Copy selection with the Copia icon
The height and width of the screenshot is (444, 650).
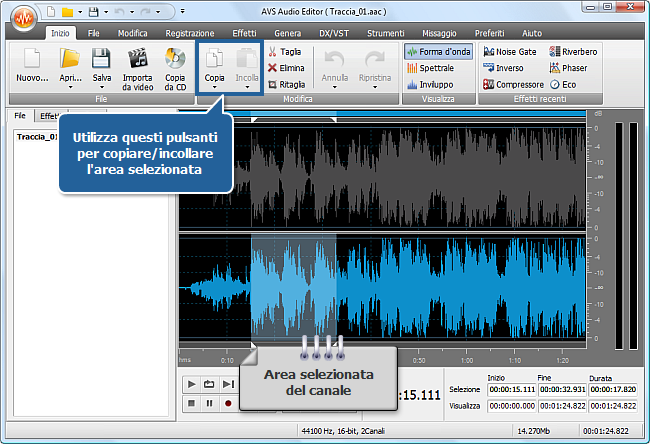(x=214, y=58)
